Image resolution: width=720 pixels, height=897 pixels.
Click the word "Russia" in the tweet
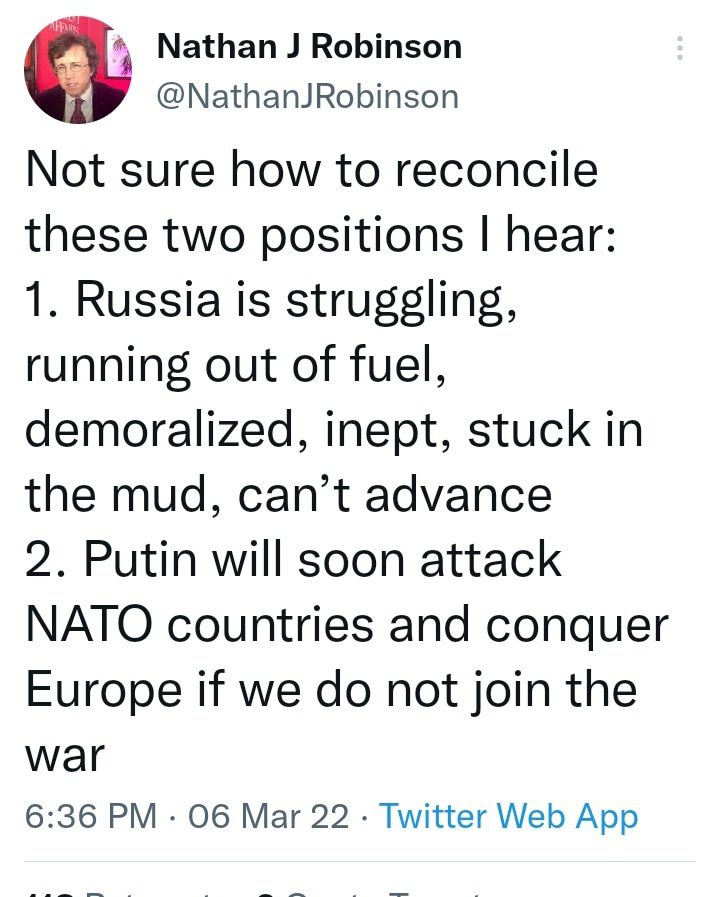tap(147, 300)
